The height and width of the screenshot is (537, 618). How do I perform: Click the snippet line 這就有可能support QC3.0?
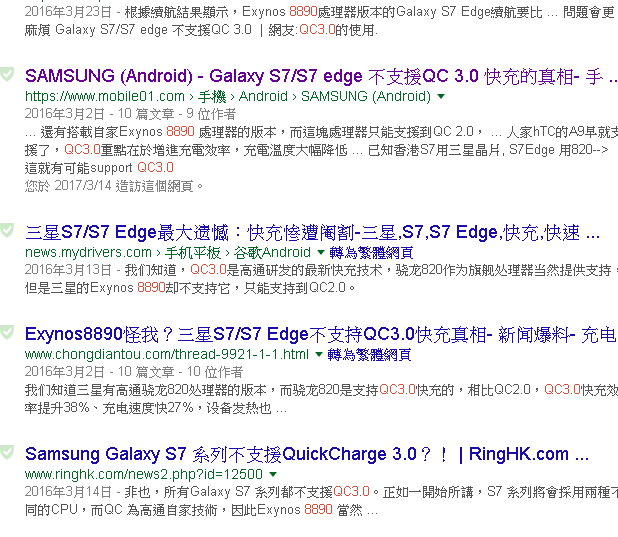(99, 168)
